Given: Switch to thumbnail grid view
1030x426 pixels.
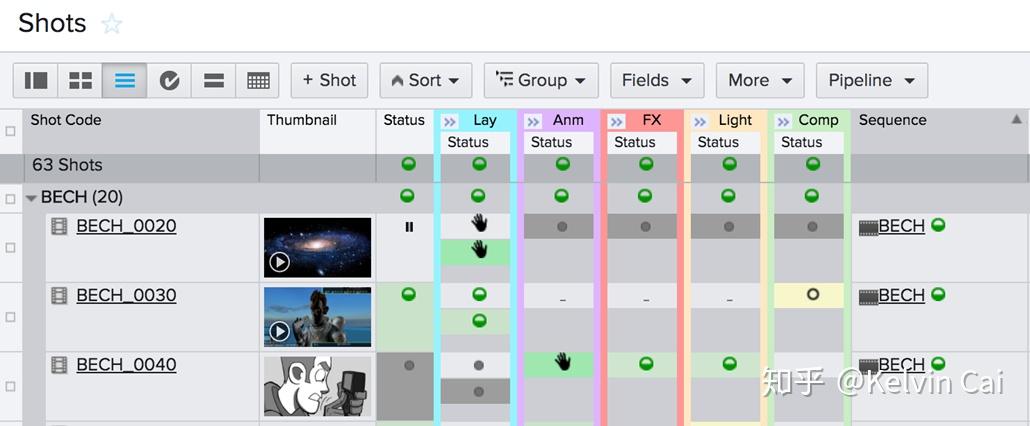Looking at the screenshot, I should pos(80,81).
